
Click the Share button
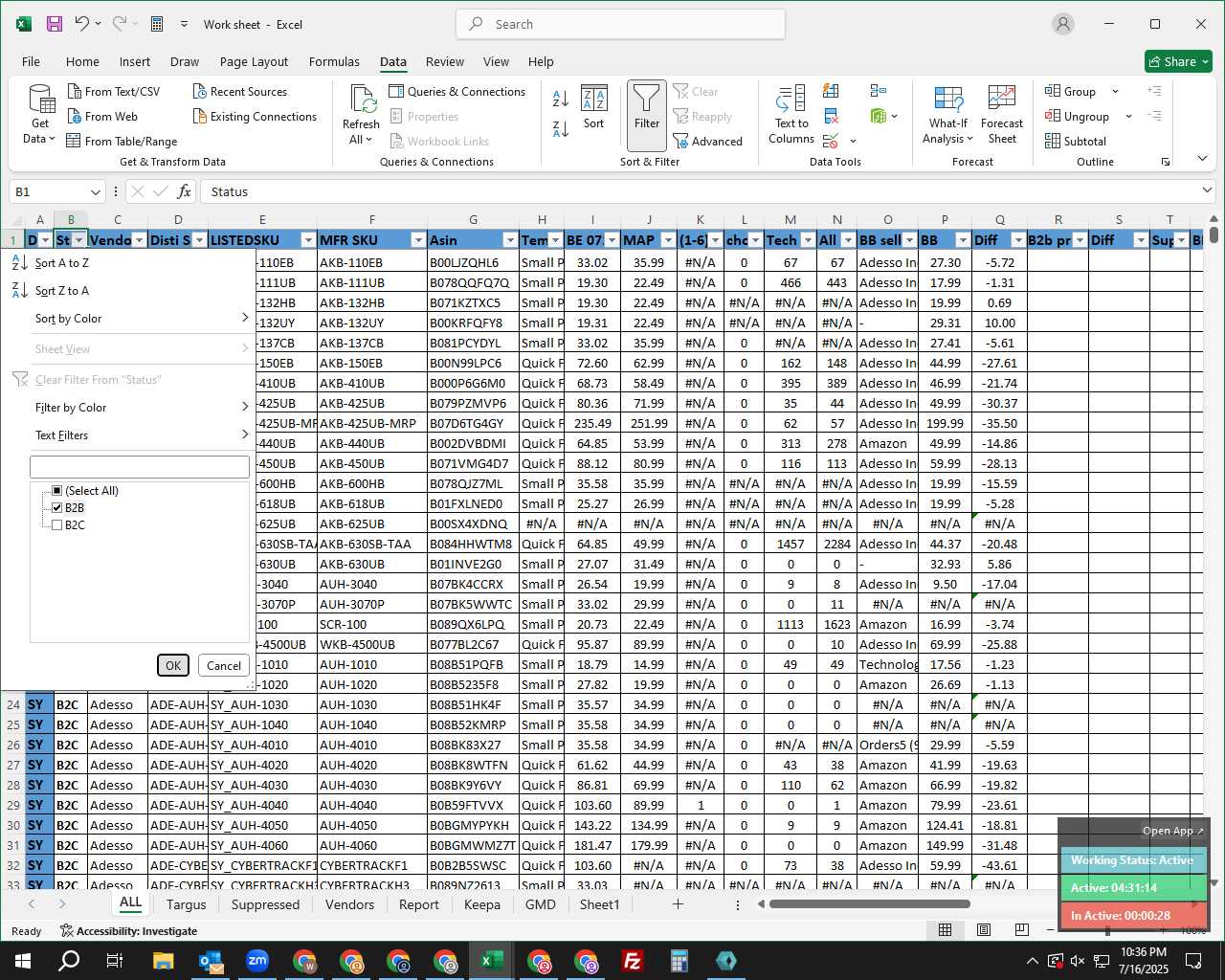[x=1178, y=61]
